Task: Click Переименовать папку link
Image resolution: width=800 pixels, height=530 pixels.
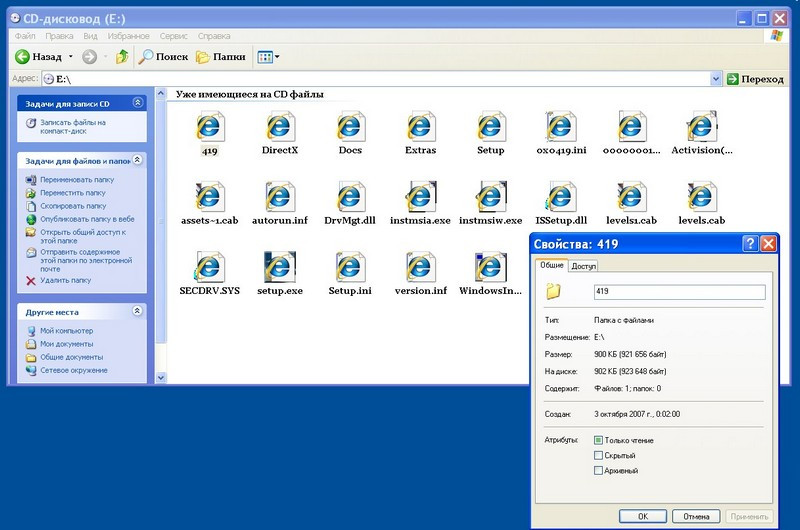Action: point(77,180)
